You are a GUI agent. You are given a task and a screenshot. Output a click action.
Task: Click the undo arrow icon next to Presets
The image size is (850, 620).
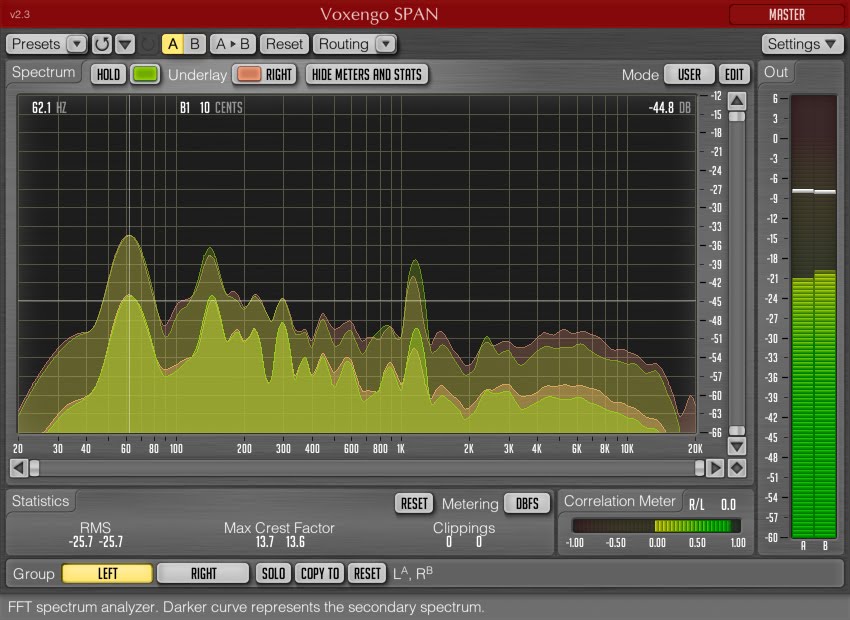[x=102, y=44]
